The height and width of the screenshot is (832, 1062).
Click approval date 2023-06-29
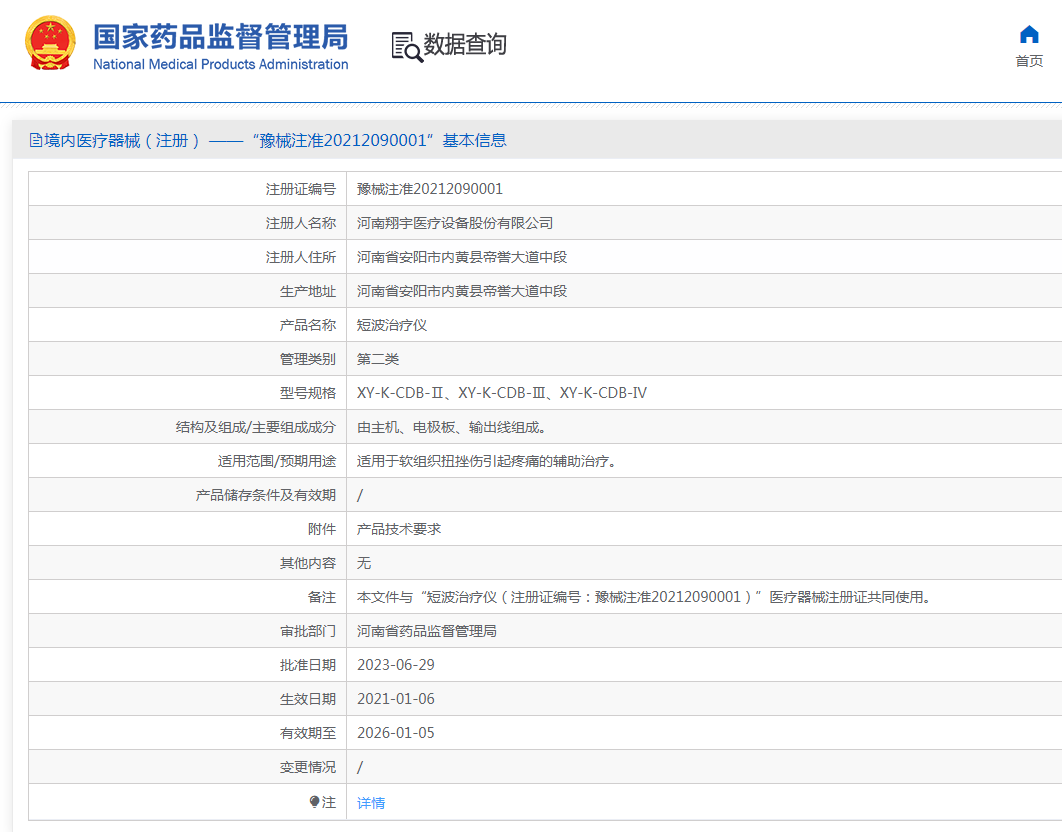click(396, 665)
